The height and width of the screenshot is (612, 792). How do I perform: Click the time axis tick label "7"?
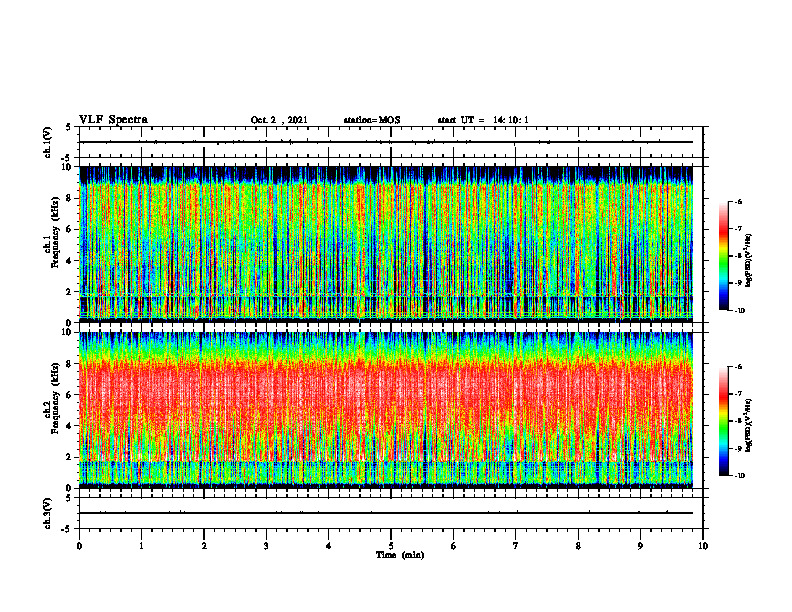(516, 546)
